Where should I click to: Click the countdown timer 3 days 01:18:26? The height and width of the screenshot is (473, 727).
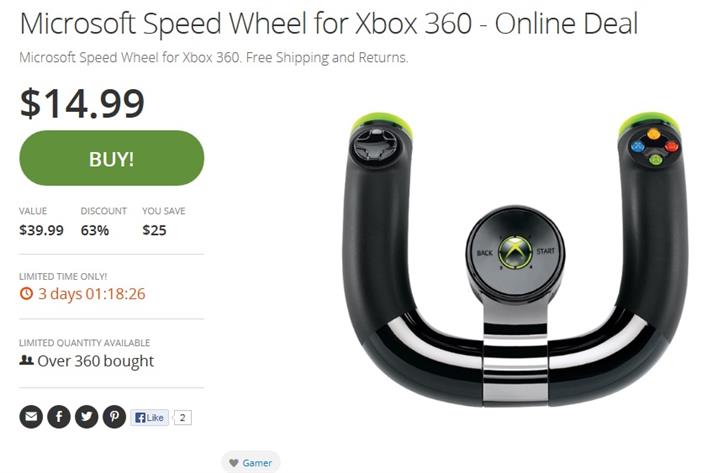click(92, 294)
